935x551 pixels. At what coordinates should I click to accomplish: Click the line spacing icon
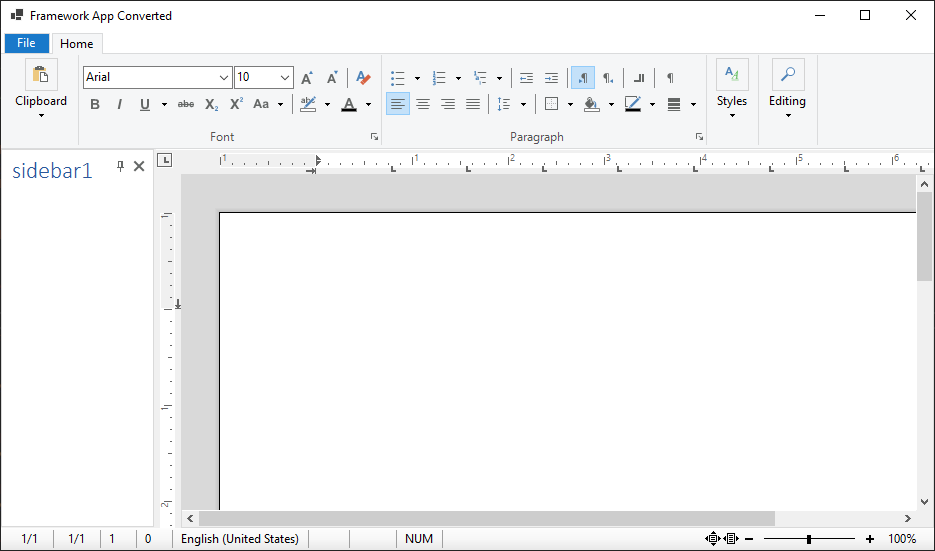point(504,104)
